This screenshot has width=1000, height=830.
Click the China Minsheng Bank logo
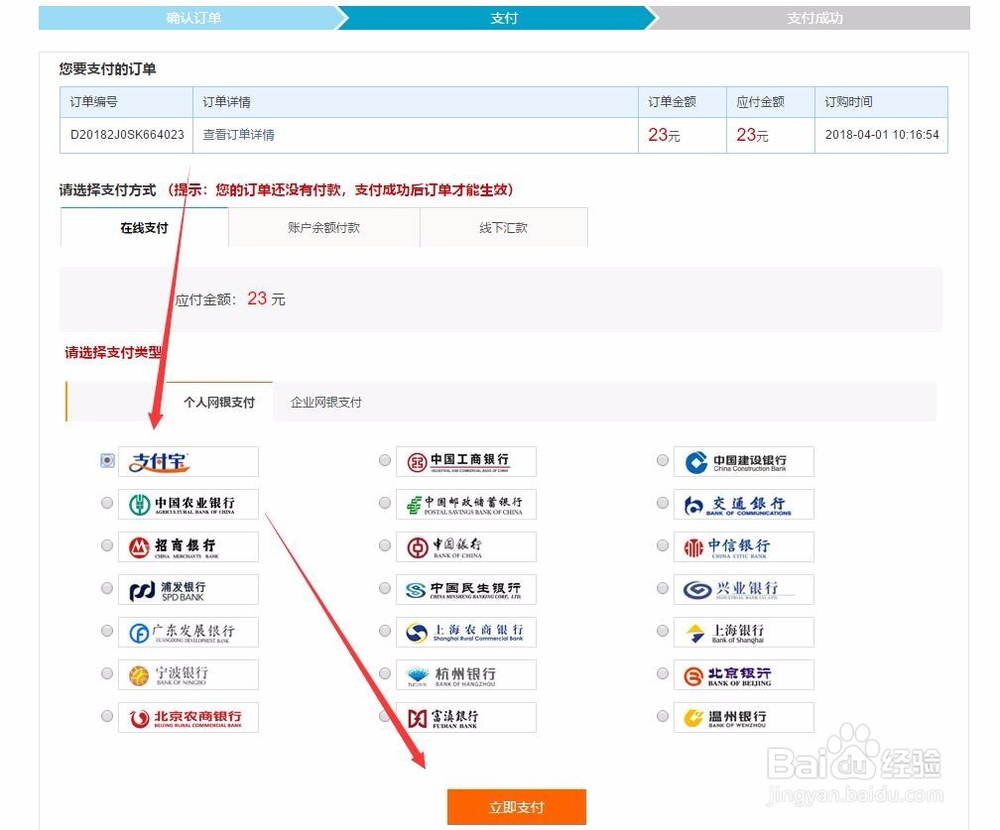click(x=465, y=589)
